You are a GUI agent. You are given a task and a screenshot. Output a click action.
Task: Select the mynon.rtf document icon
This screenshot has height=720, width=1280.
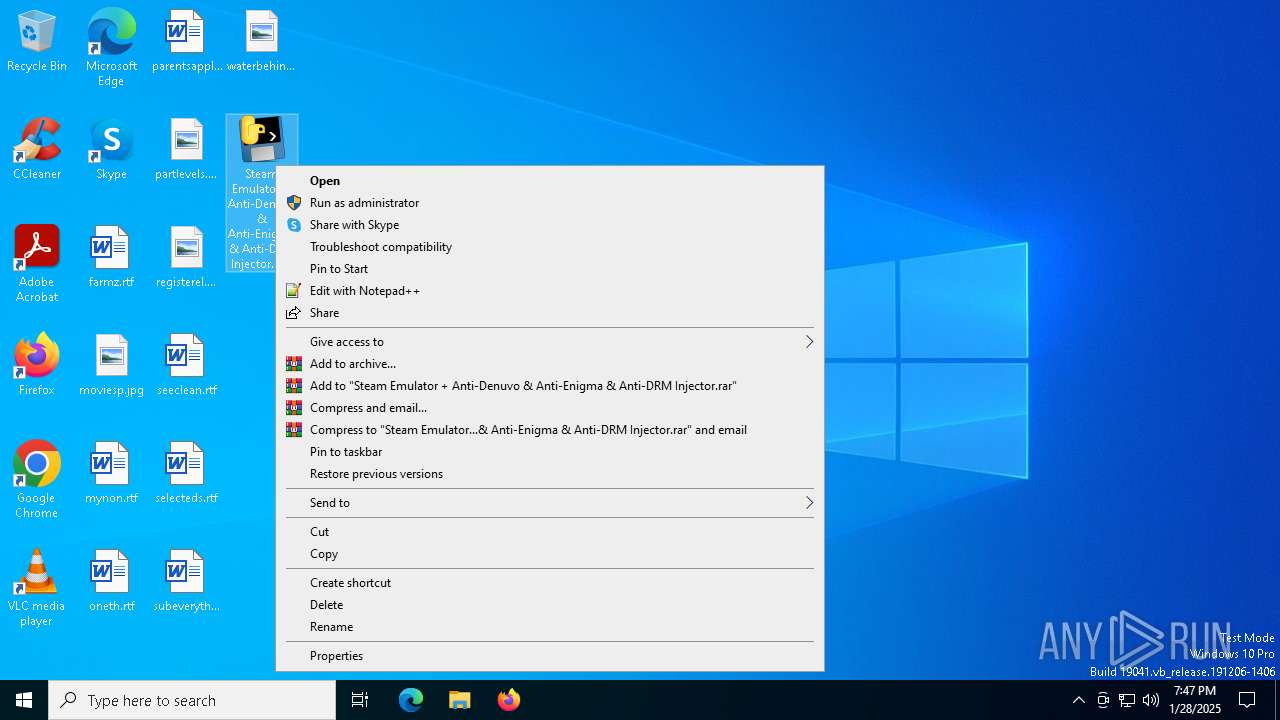[111, 474]
